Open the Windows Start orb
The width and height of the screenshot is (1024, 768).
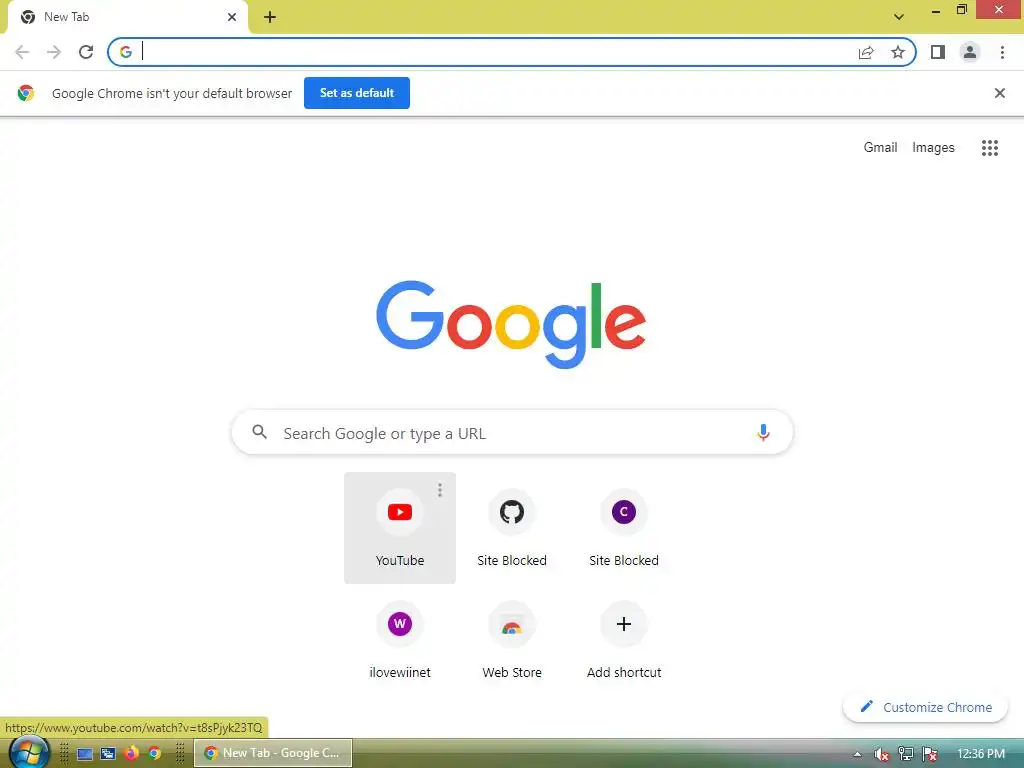pyautogui.click(x=29, y=752)
